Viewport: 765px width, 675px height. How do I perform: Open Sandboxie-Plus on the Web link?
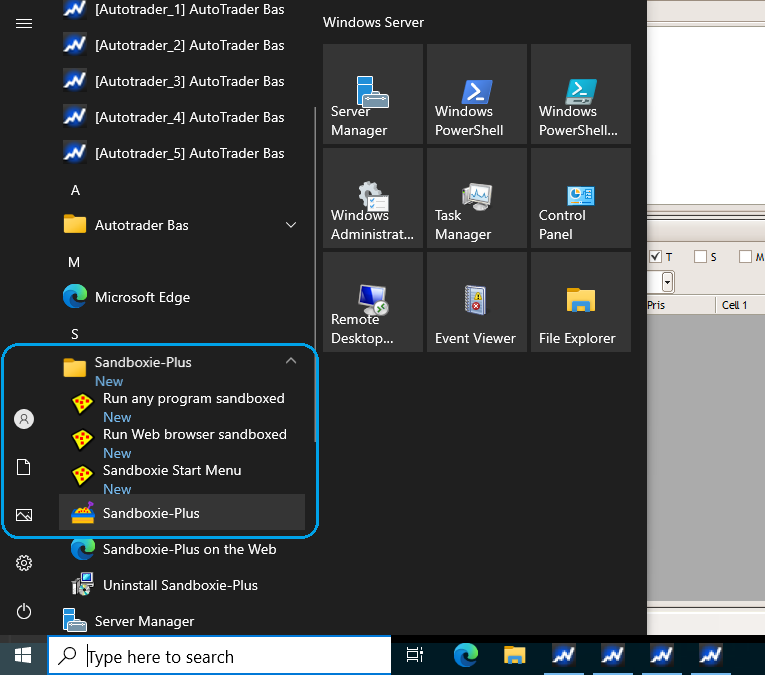point(189,549)
